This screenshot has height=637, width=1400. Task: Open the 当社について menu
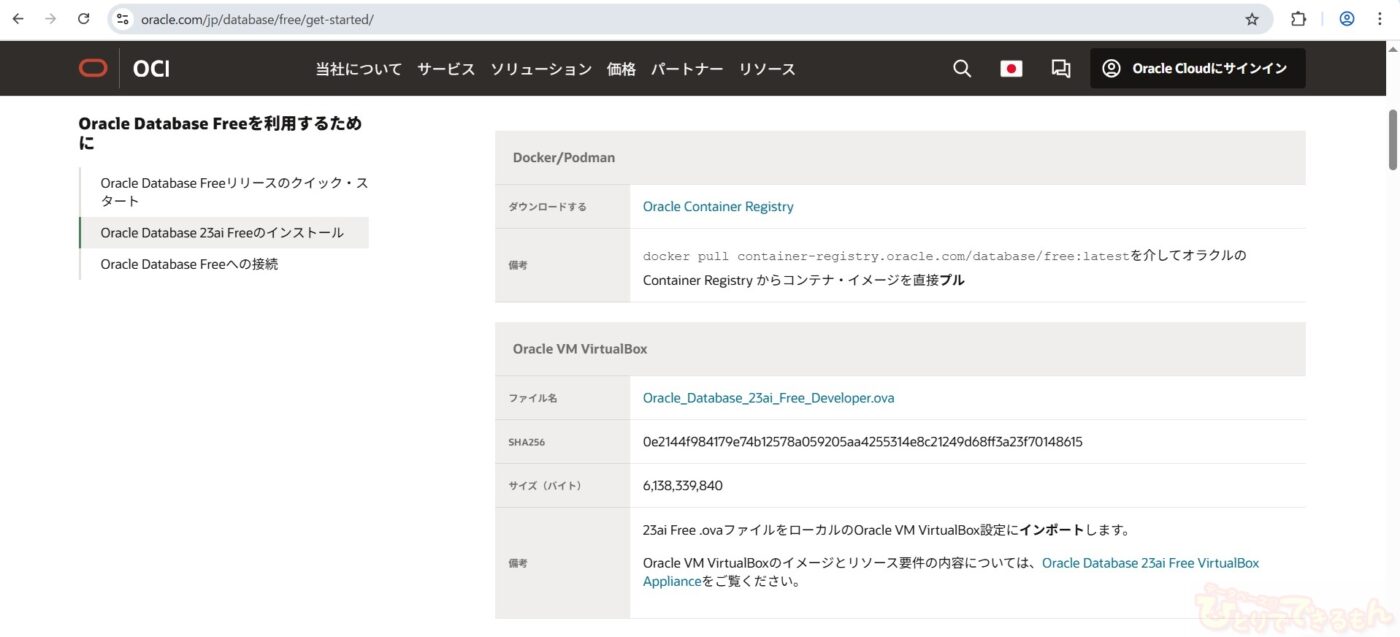[359, 69]
